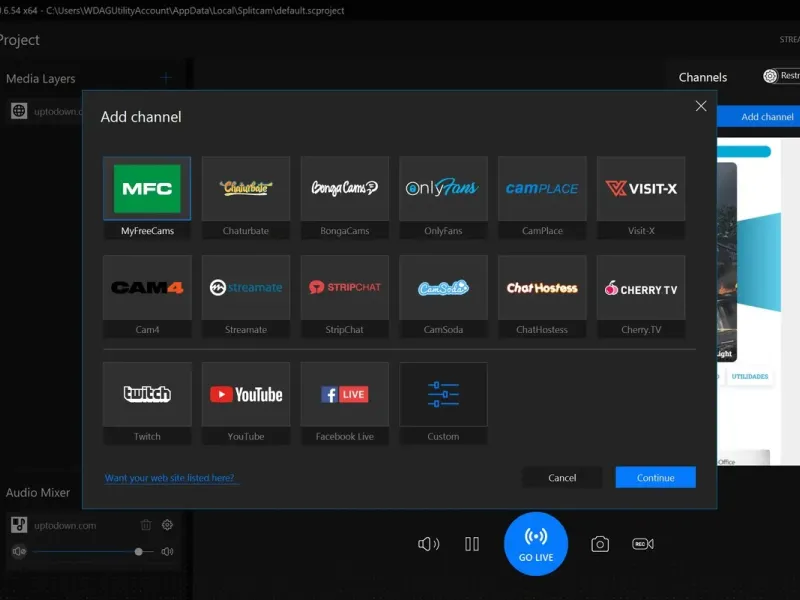
Task: Toggle speaker output below the preview
Action: coord(429,544)
